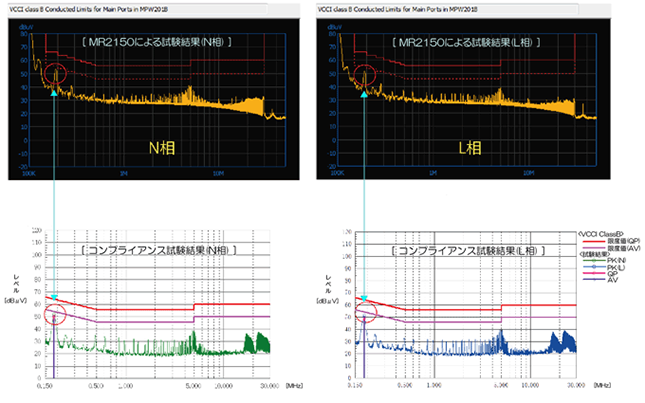Screen dimensions: 645x403
Task: Select the label [MR2150による試験結果(L相)]
Action: [466, 42]
